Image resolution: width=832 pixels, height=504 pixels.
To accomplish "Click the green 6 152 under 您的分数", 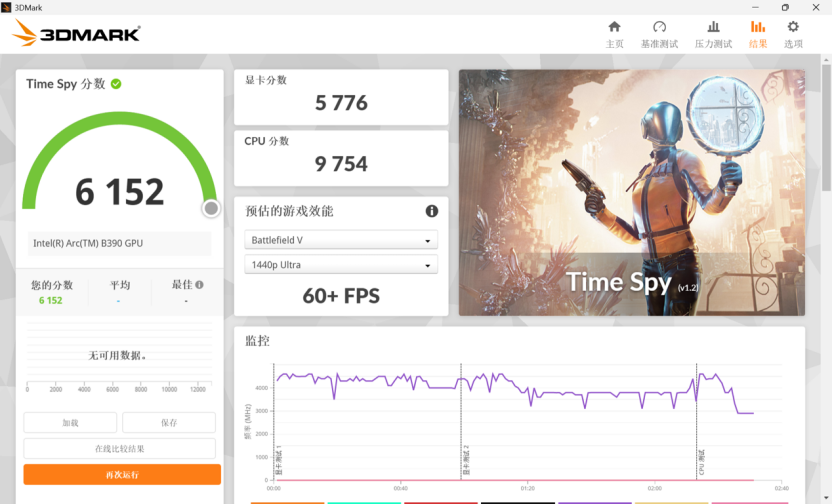I will [x=50, y=301].
